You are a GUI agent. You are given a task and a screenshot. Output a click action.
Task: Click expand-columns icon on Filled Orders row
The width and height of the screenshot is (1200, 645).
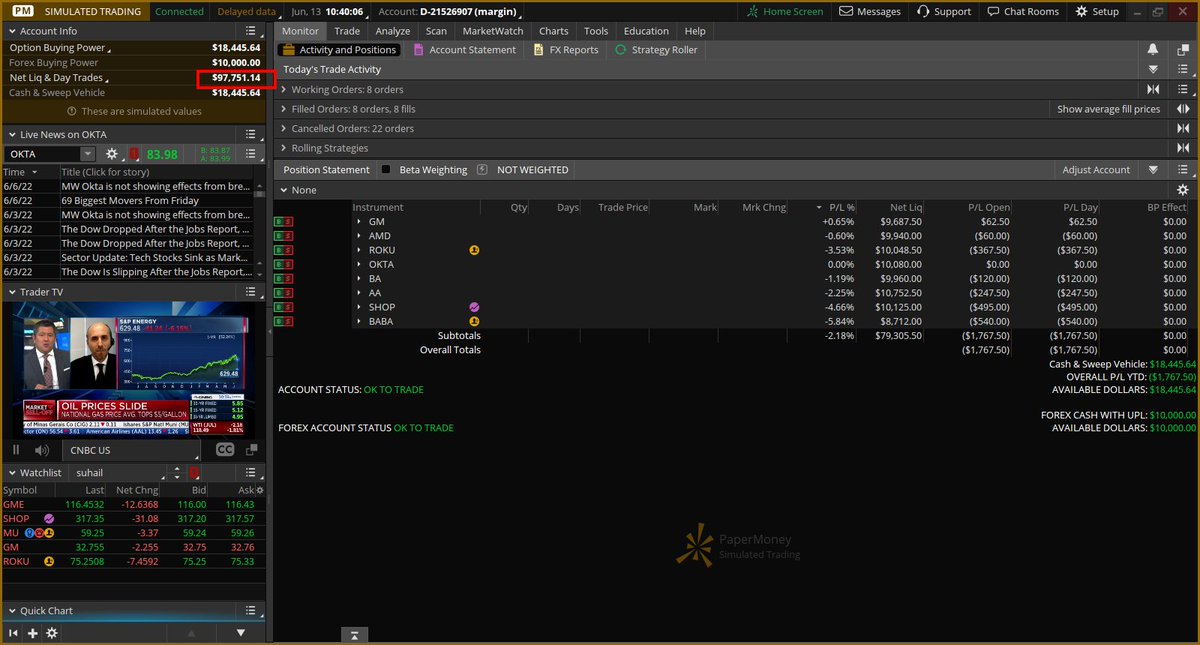pos(1183,109)
